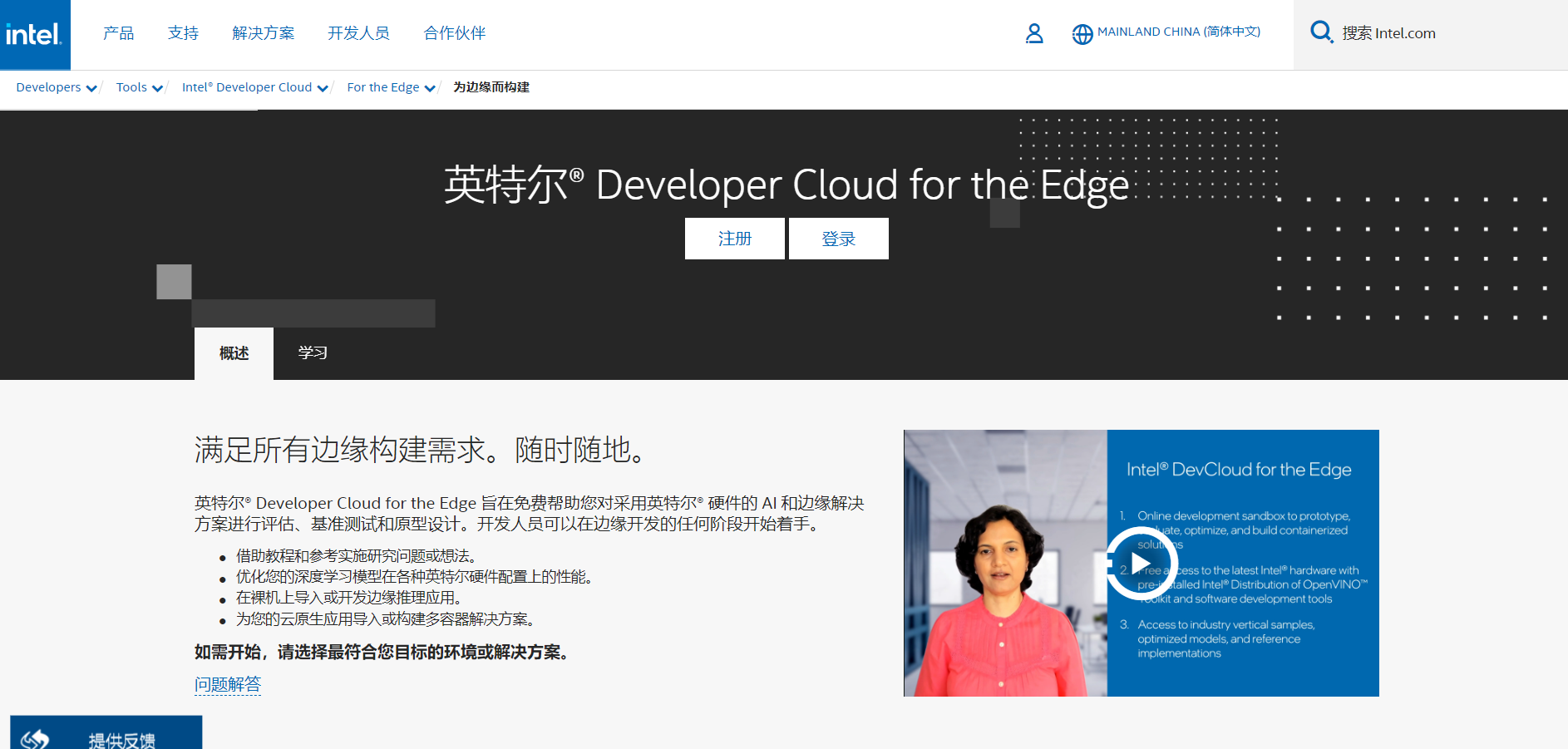The image size is (1568, 749).
Task: Go to Developers breadcrumb link
Action: pyautogui.click(x=48, y=87)
